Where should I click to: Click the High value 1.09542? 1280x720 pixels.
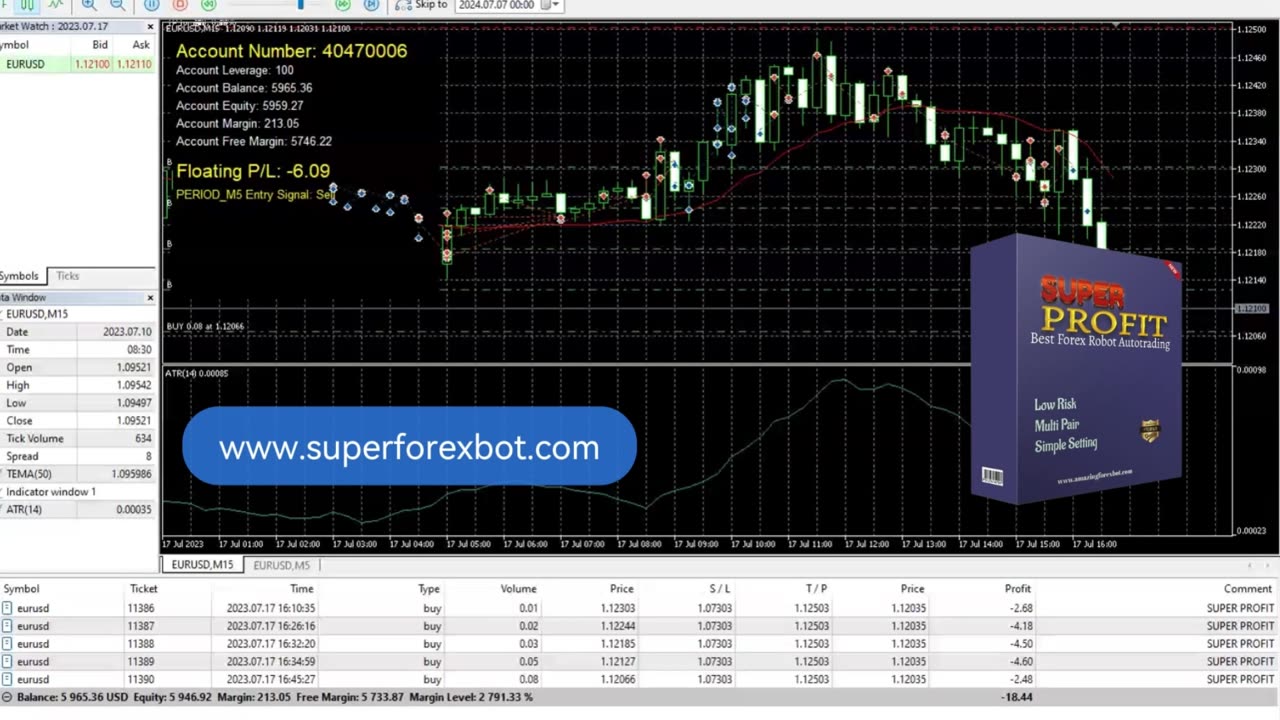[134, 385]
